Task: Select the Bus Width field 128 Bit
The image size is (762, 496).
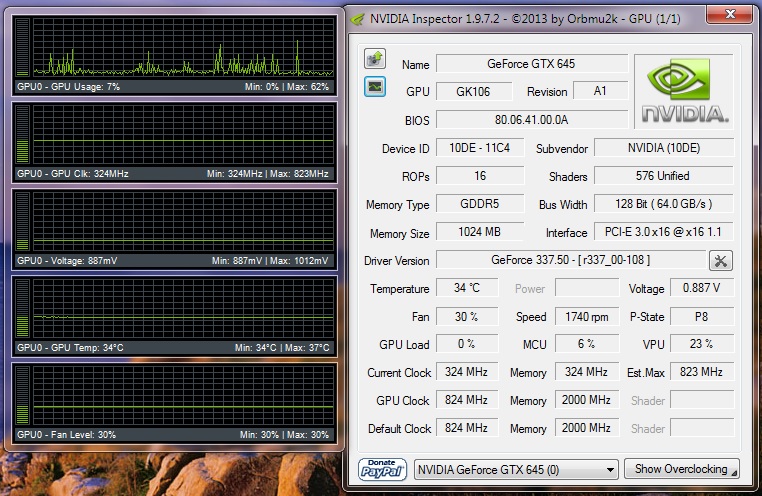Action: point(664,204)
